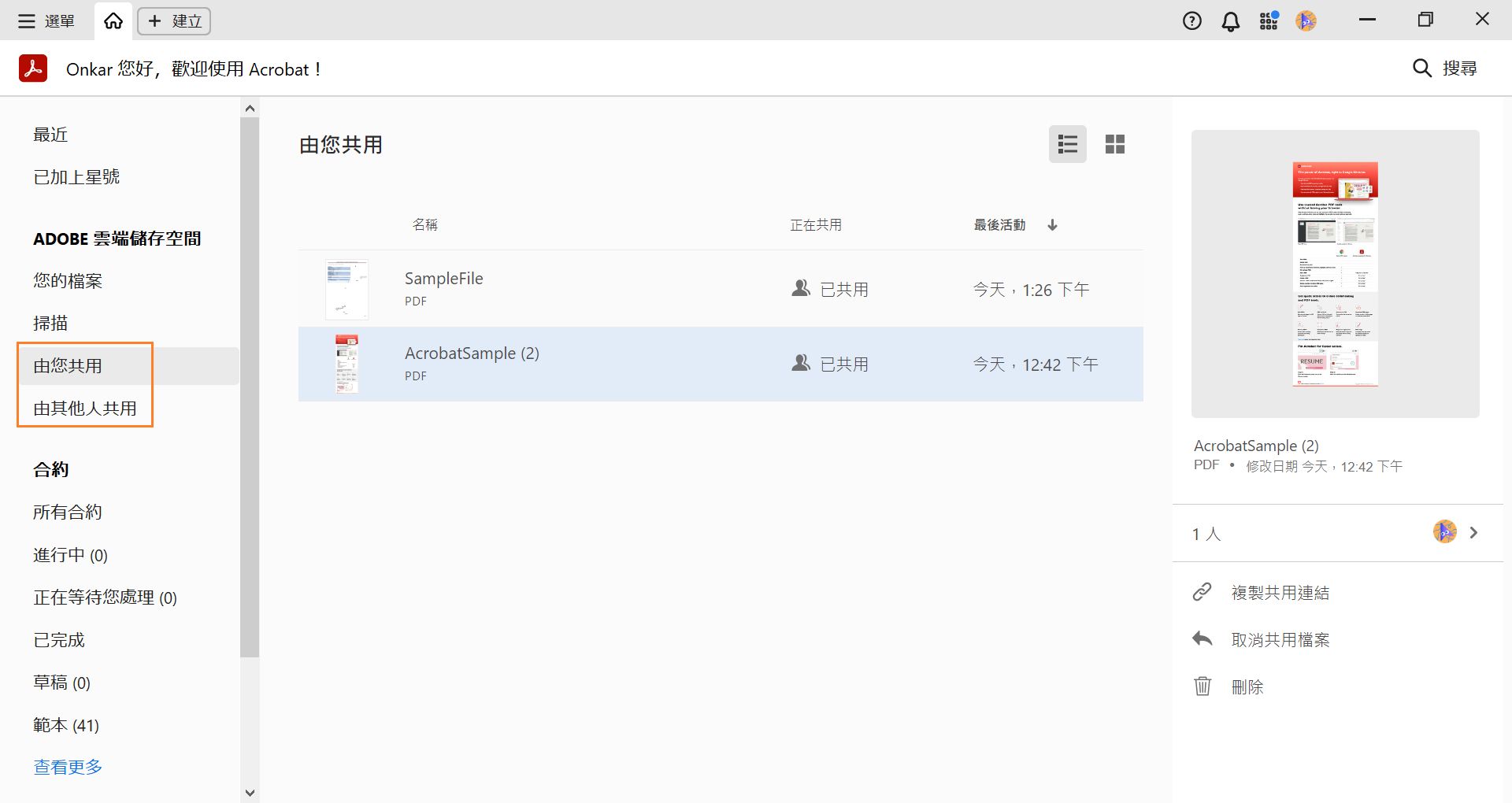Switch to list view
This screenshot has width=1512, height=803.
point(1068,144)
